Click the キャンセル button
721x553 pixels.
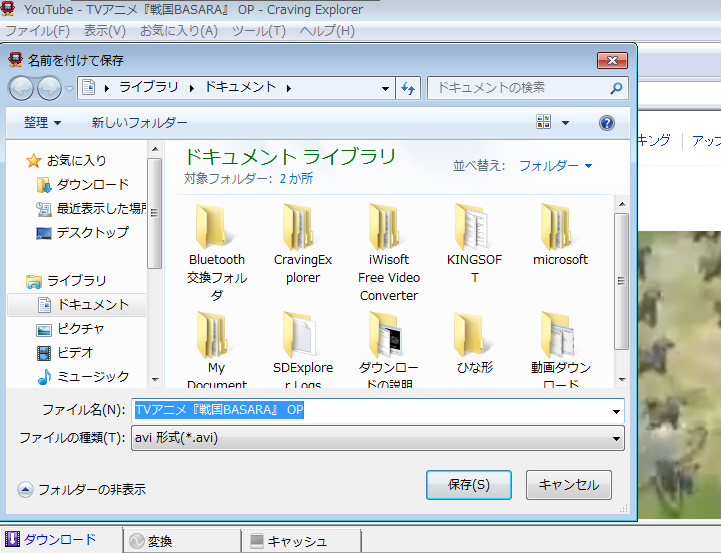(x=569, y=485)
